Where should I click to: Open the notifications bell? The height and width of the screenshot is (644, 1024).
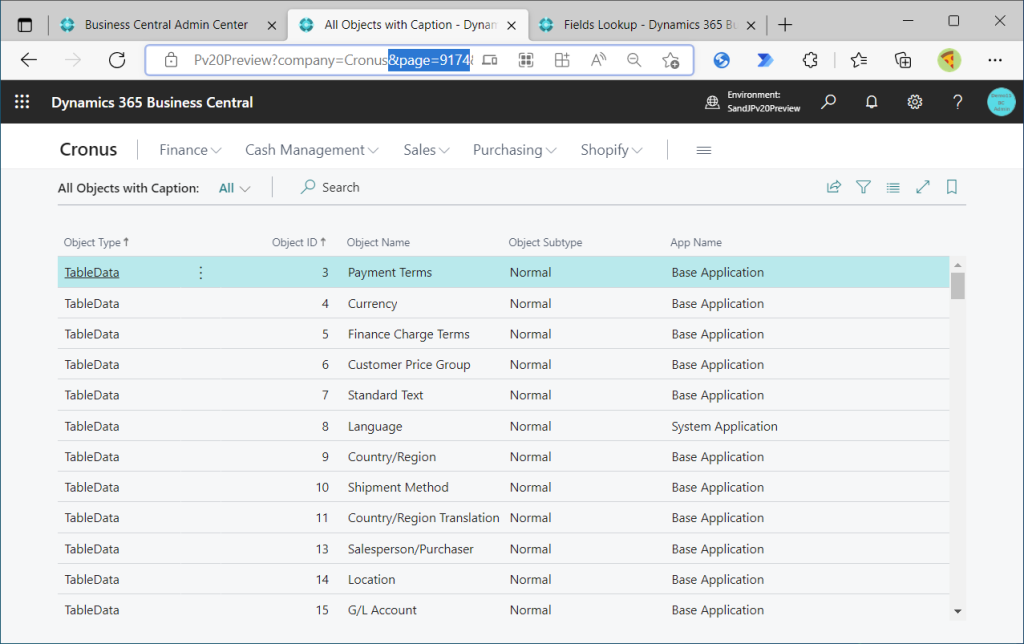(x=871, y=102)
